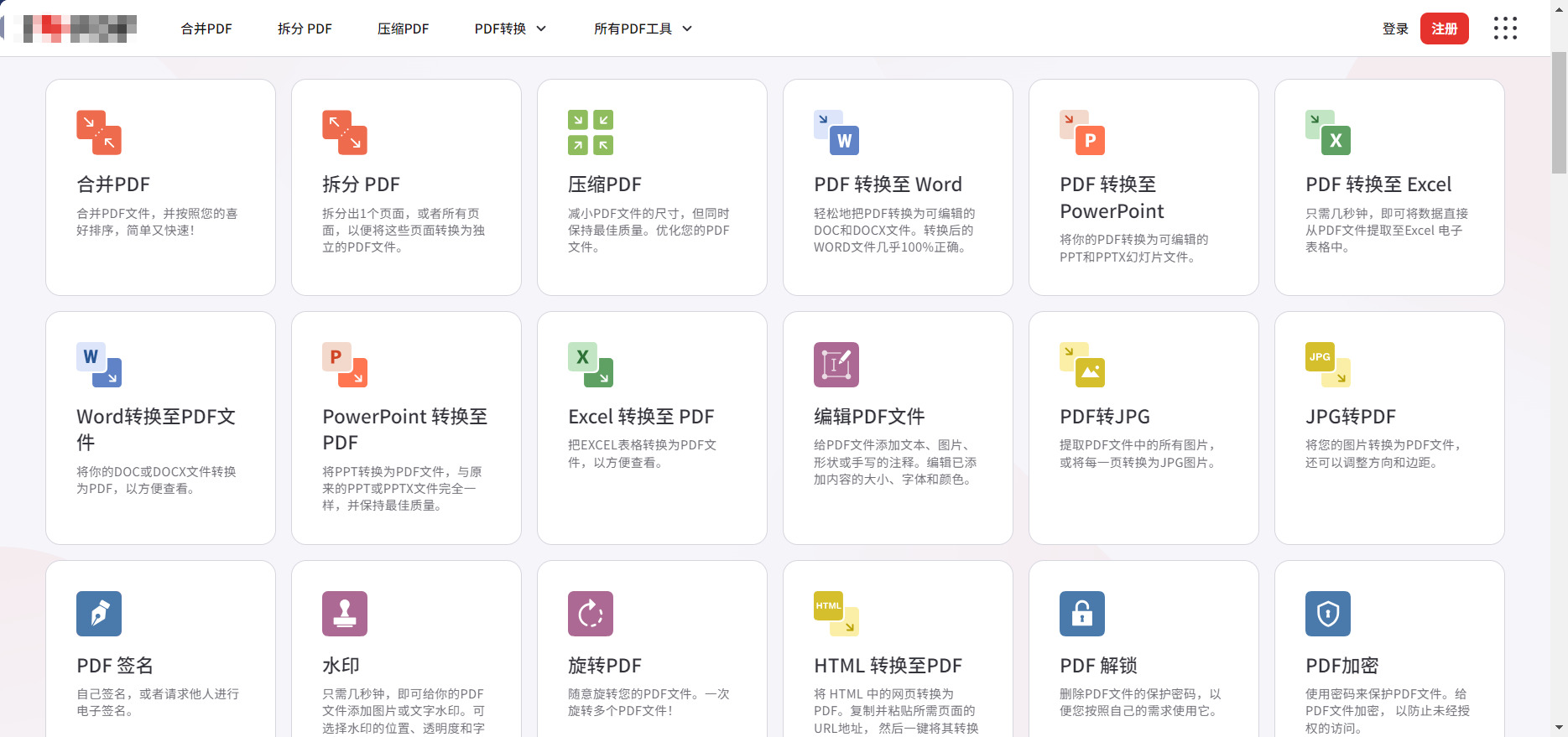This screenshot has width=1568, height=737.
Task: Open the nine-dot apps grid menu
Action: click(x=1505, y=29)
